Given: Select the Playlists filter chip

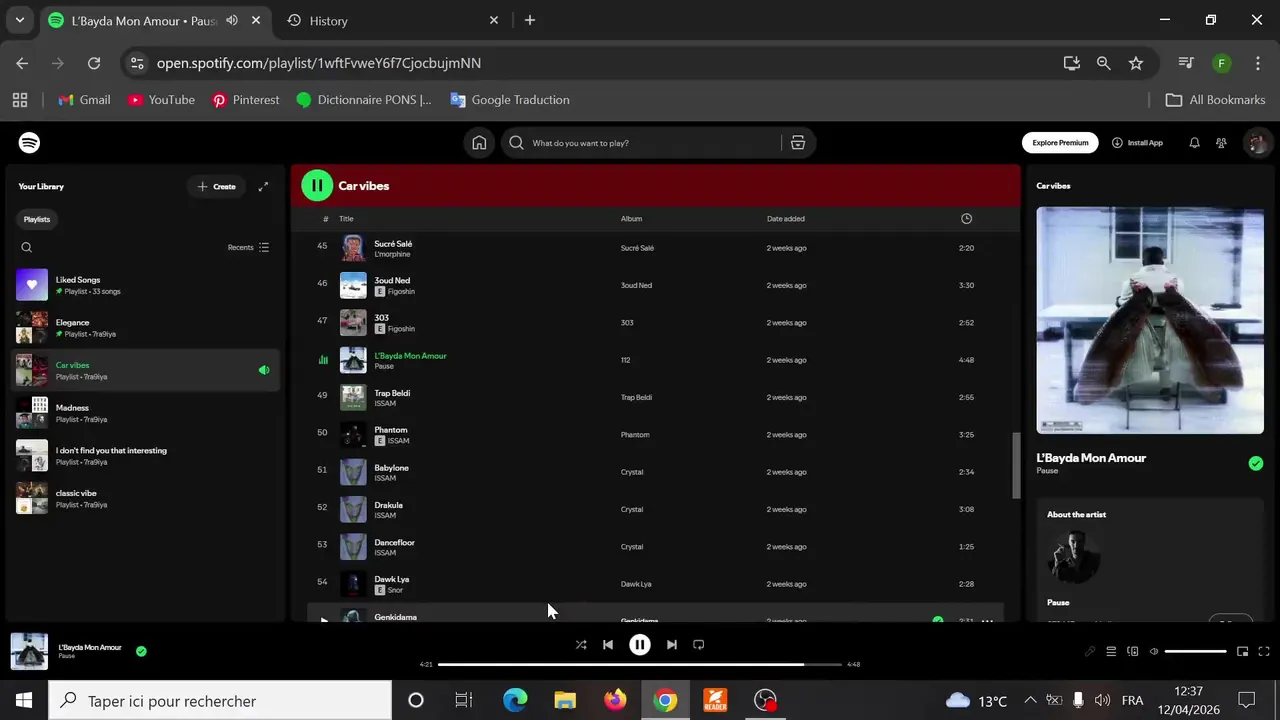Looking at the screenshot, I should click(37, 219).
